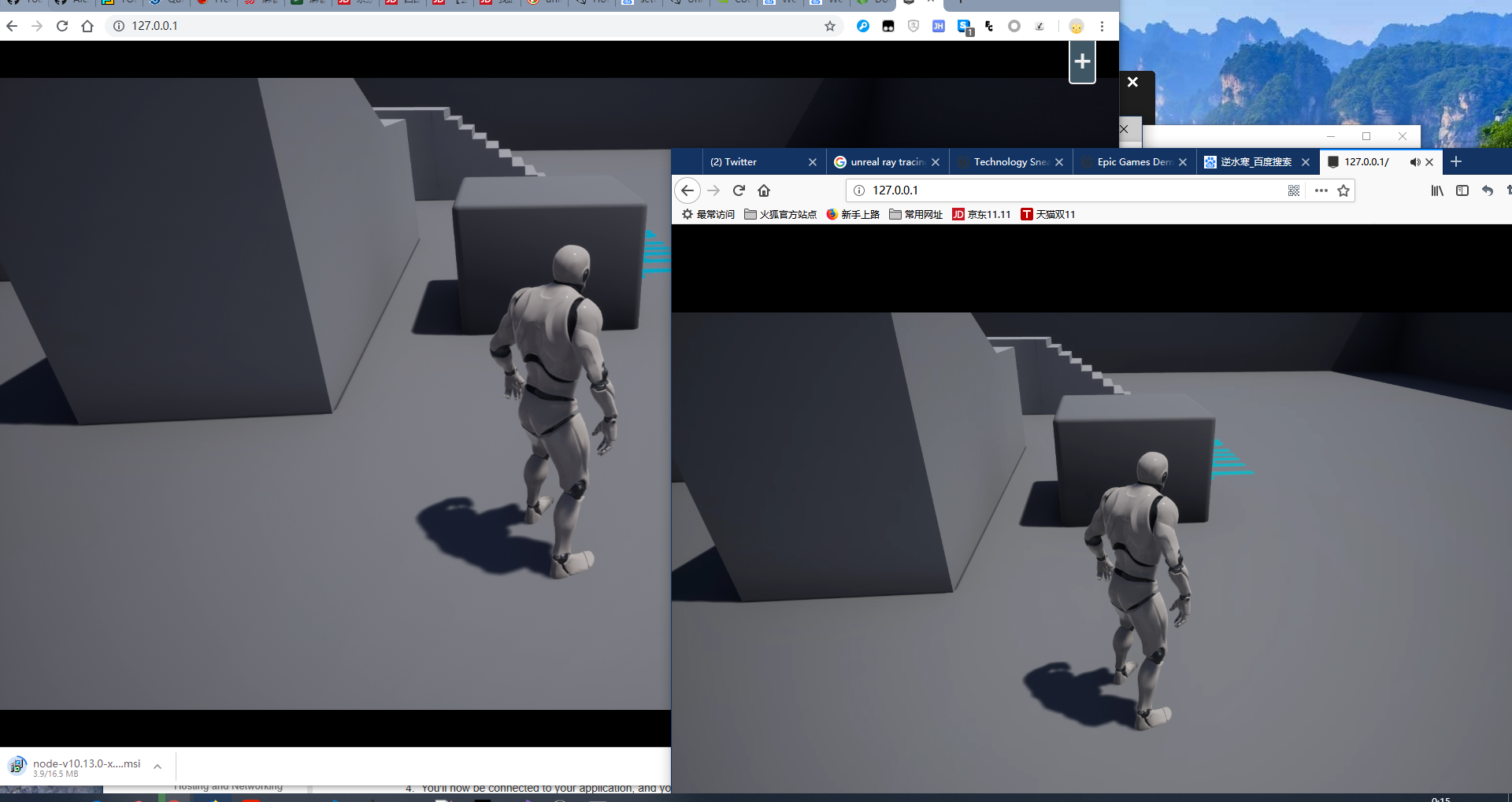The image size is (1512, 802).
Task: Switch to the Epic Games Demo tab
Action: 1132,162
